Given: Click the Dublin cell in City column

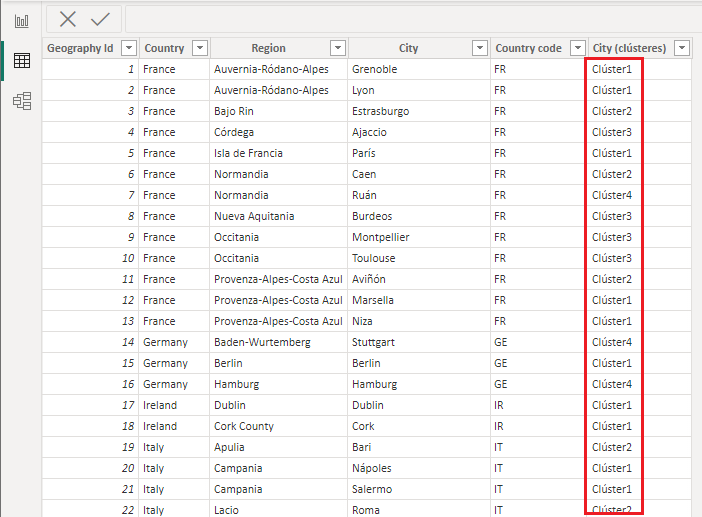Looking at the screenshot, I should coord(368,405).
